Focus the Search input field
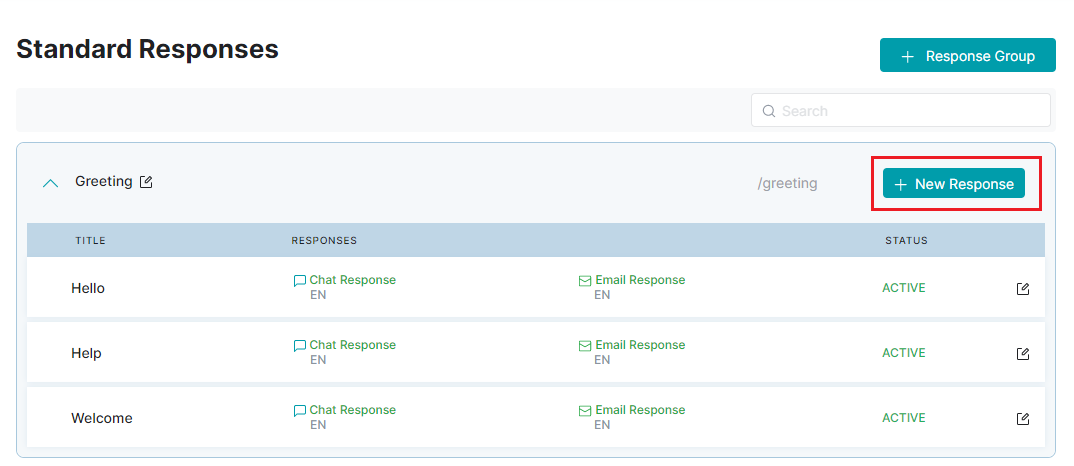The width and height of the screenshot is (1074, 466). 901,110
